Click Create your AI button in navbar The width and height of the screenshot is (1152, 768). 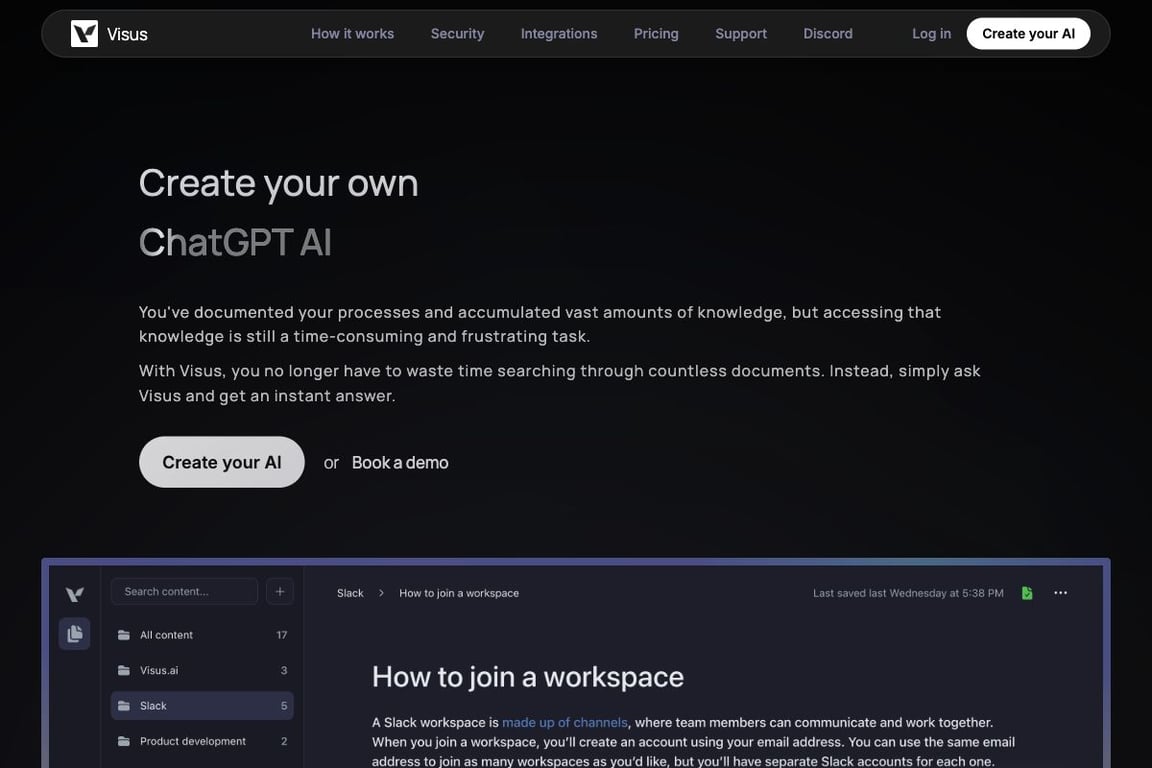(1028, 34)
